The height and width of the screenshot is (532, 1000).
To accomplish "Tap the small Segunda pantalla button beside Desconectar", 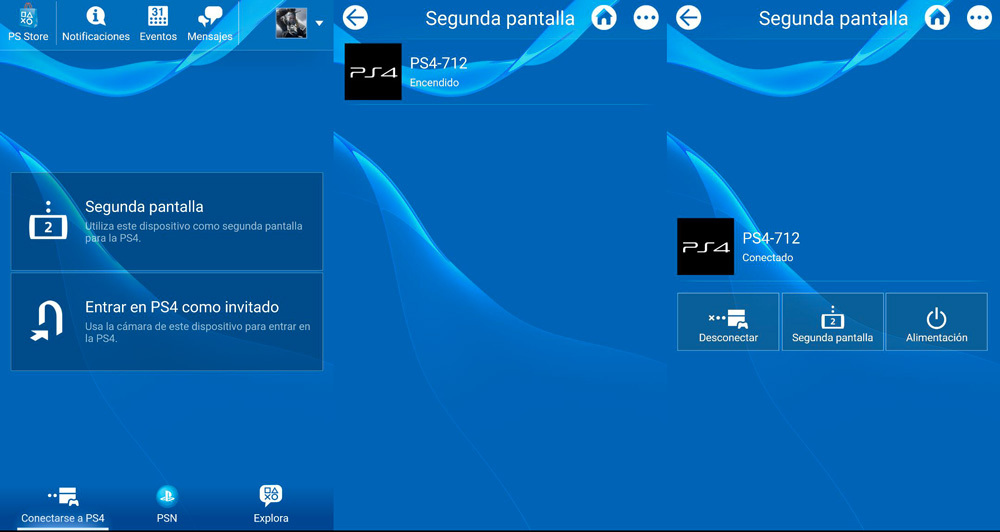I will (x=832, y=322).
